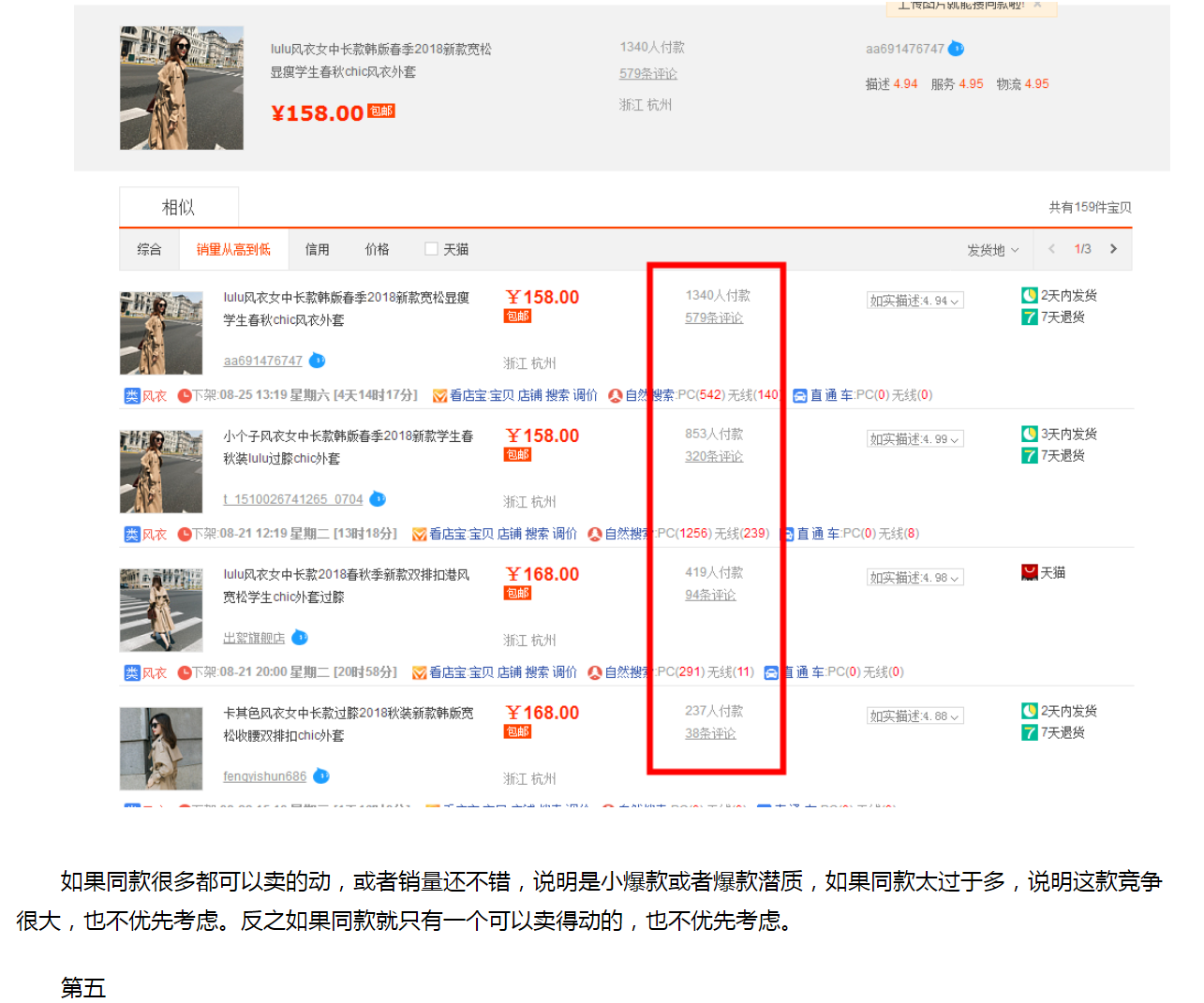Sort results by 价格
Viewport: 1204px width, 1003px height.
[x=377, y=249]
